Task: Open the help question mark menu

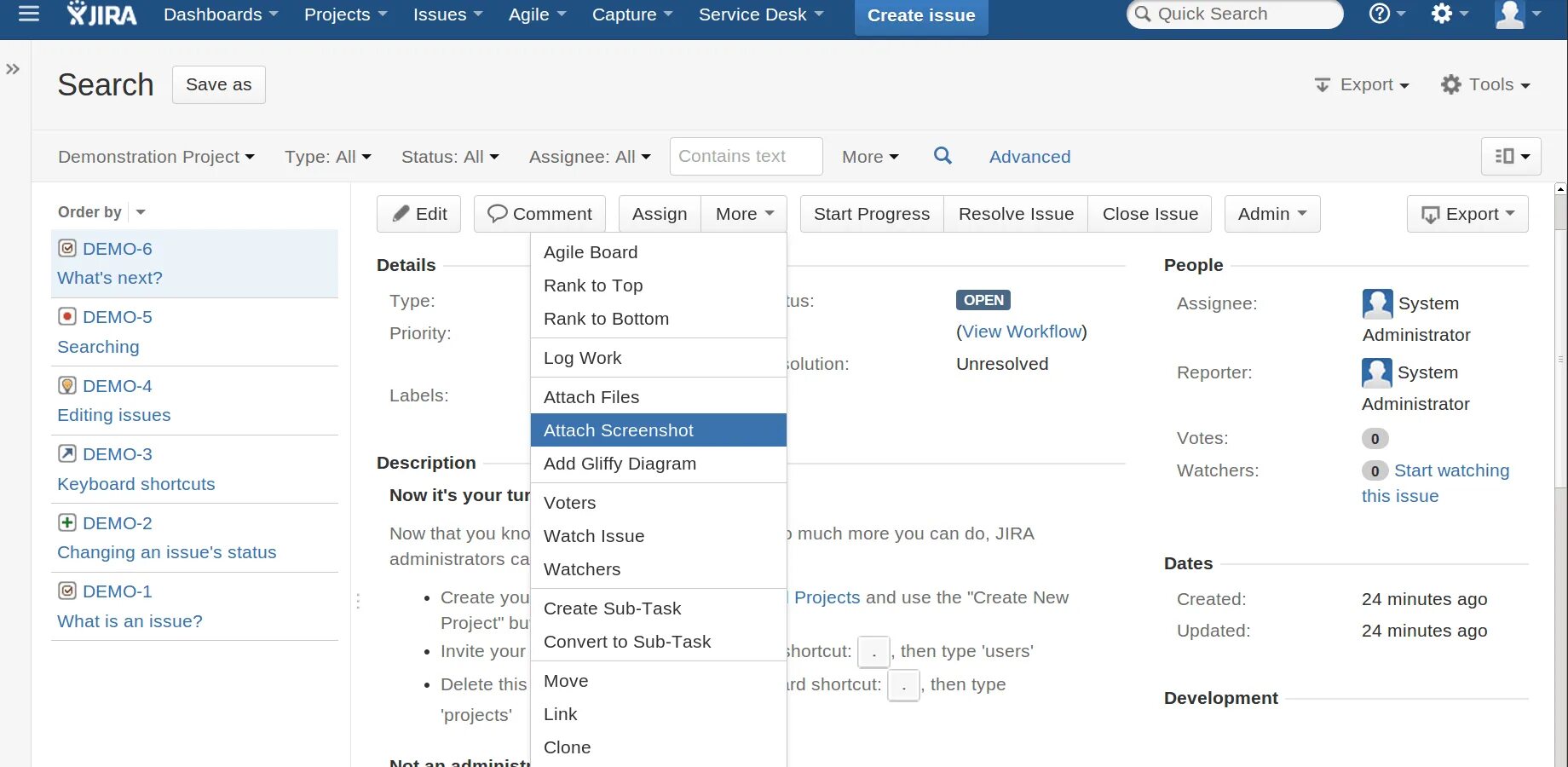Action: (1386, 14)
